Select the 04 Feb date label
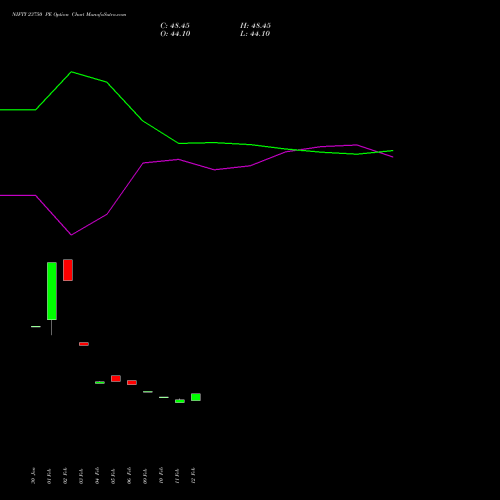The image size is (500, 500). (x=97, y=476)
